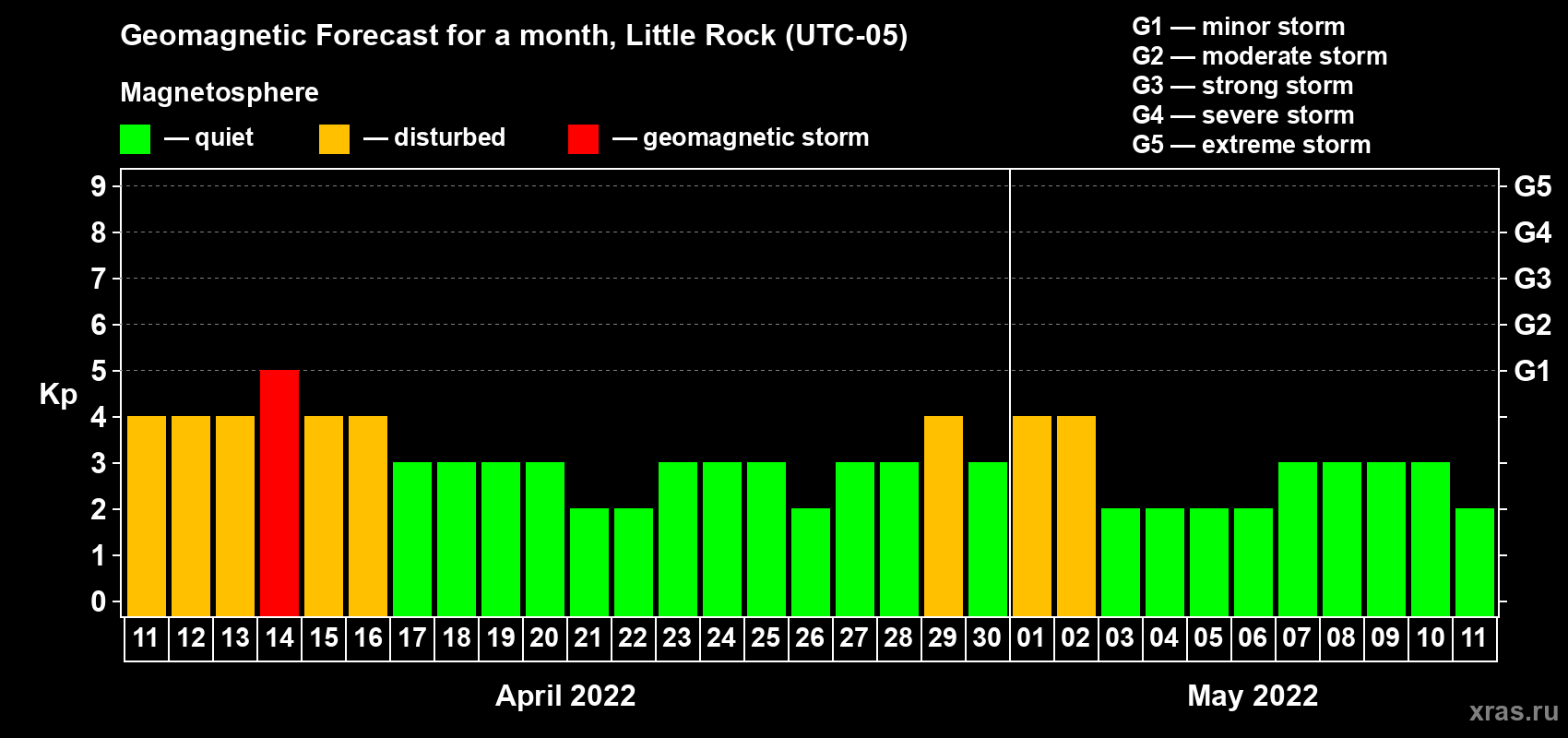Click the '— quiet' legend label
Image resolution: width=1568 pixels, height=738 pixels.
(208, 137)
